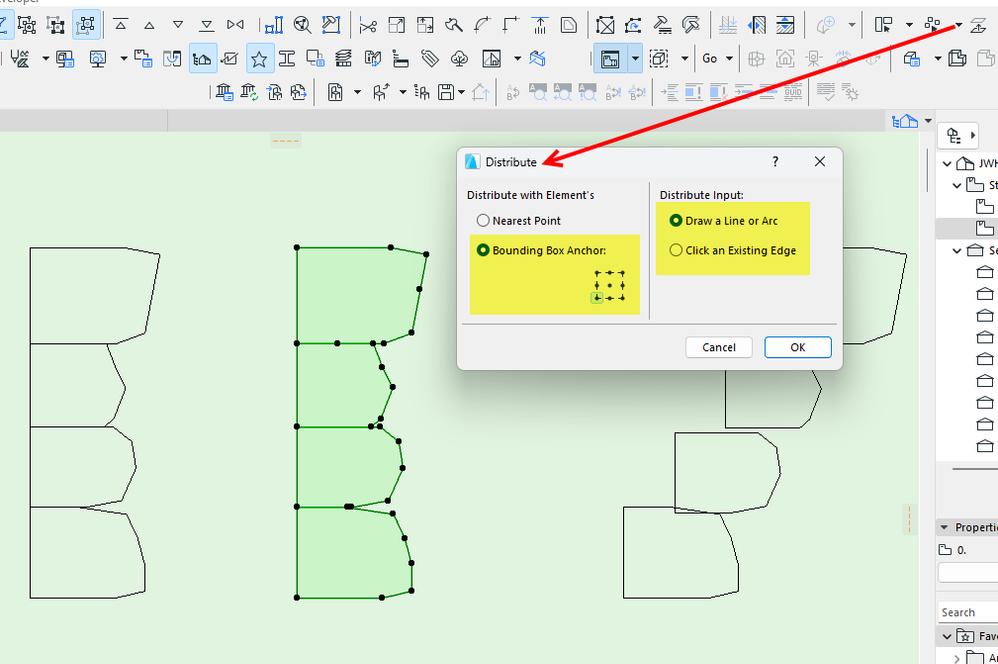This screenshot has width=998, height=664.
Task: Click the reload libraries icon with green arrows
Action: click(x=249, y=92)
